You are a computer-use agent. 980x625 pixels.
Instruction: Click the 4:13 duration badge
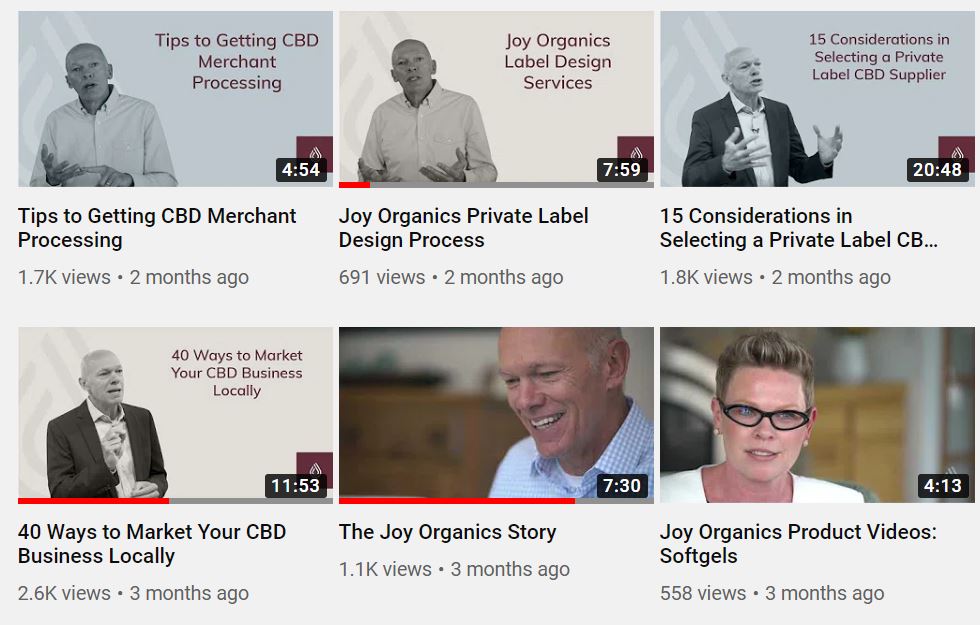[943, 486]
